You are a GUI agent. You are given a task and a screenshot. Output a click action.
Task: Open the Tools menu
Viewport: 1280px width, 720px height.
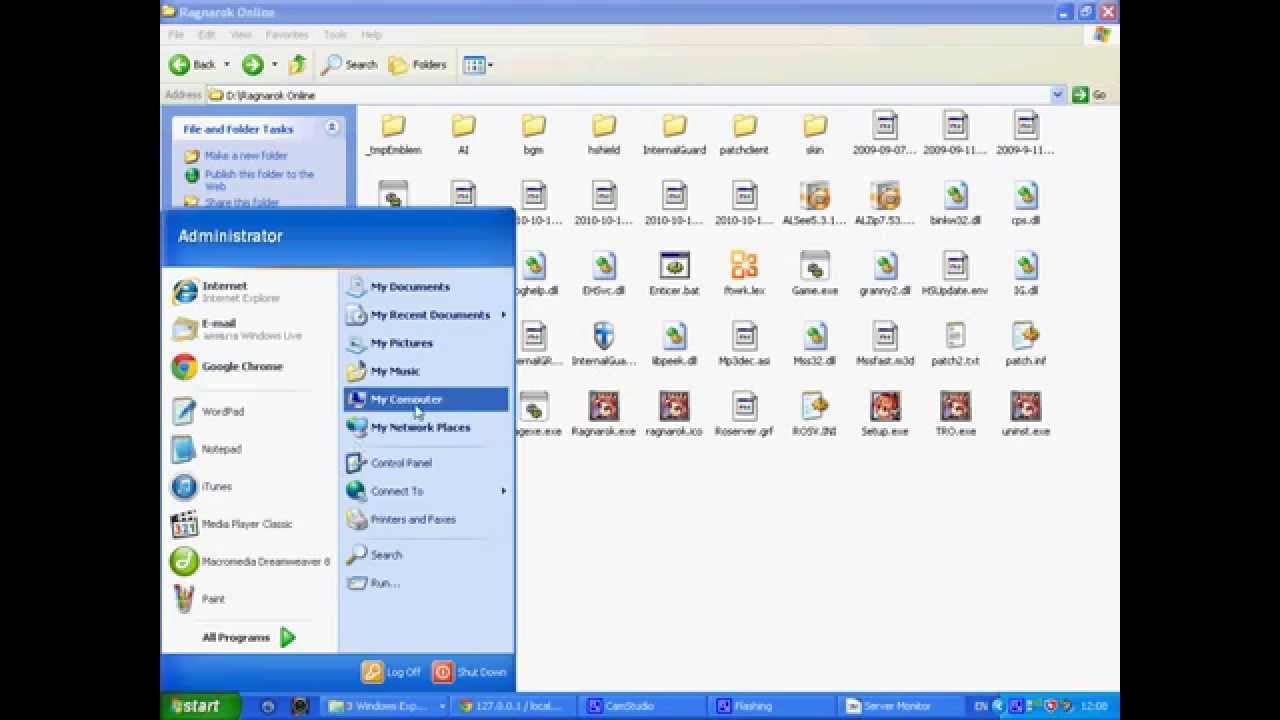[335, 35]
